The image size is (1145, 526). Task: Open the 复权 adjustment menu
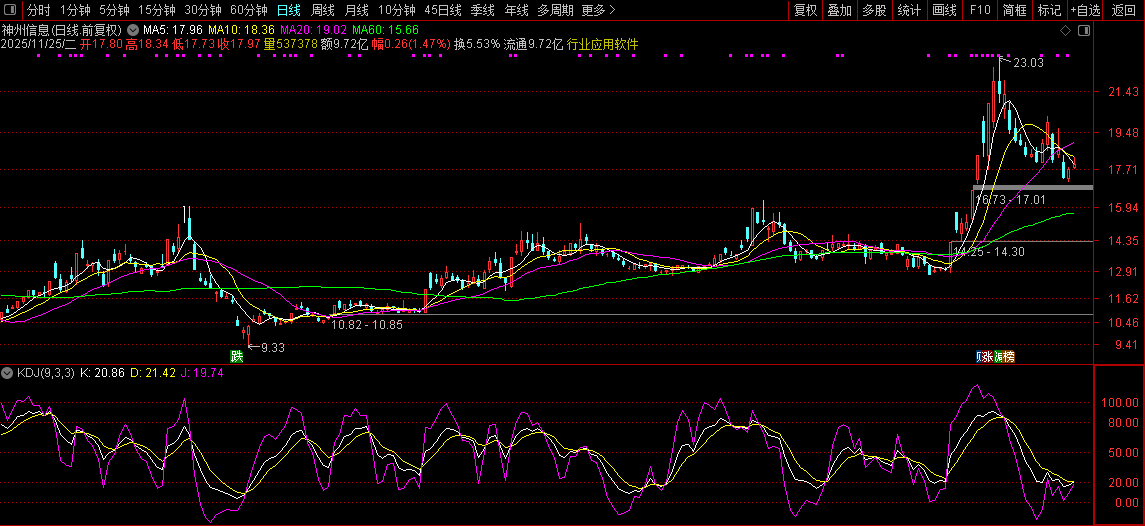(x=805, y=10)
